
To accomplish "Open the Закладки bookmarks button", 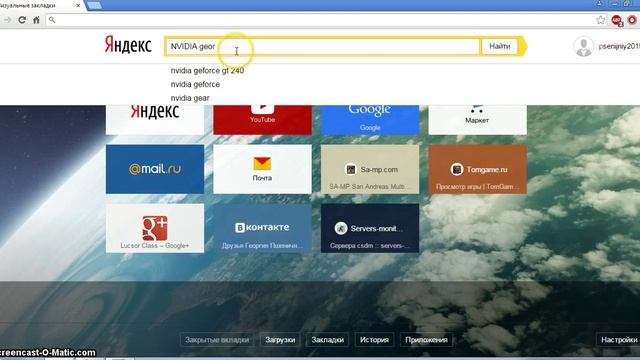I will [x=327, y=340].
